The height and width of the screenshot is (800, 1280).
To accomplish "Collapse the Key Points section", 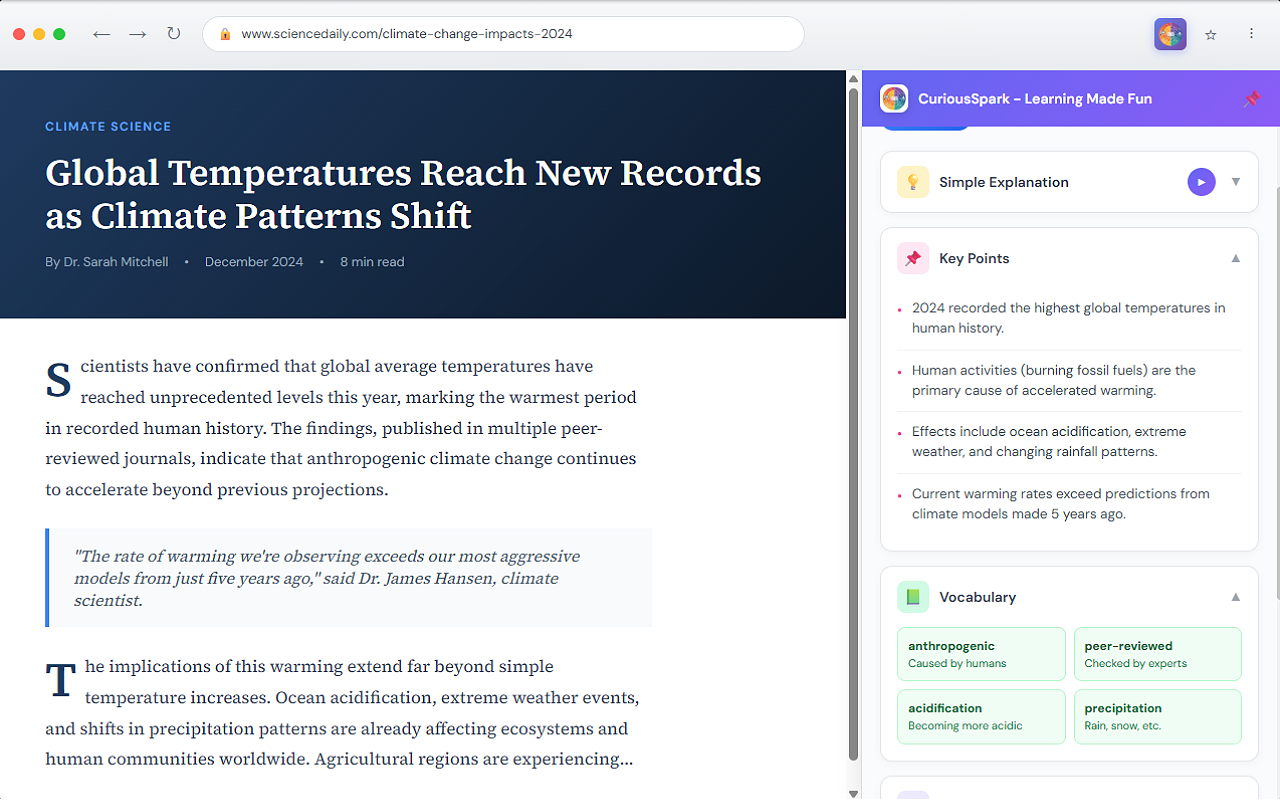I will [1235, 257].
